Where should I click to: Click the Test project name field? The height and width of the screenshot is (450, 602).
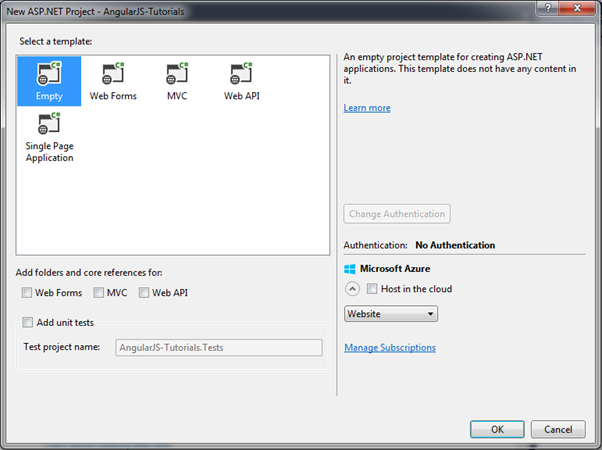(x=218, y=347)
